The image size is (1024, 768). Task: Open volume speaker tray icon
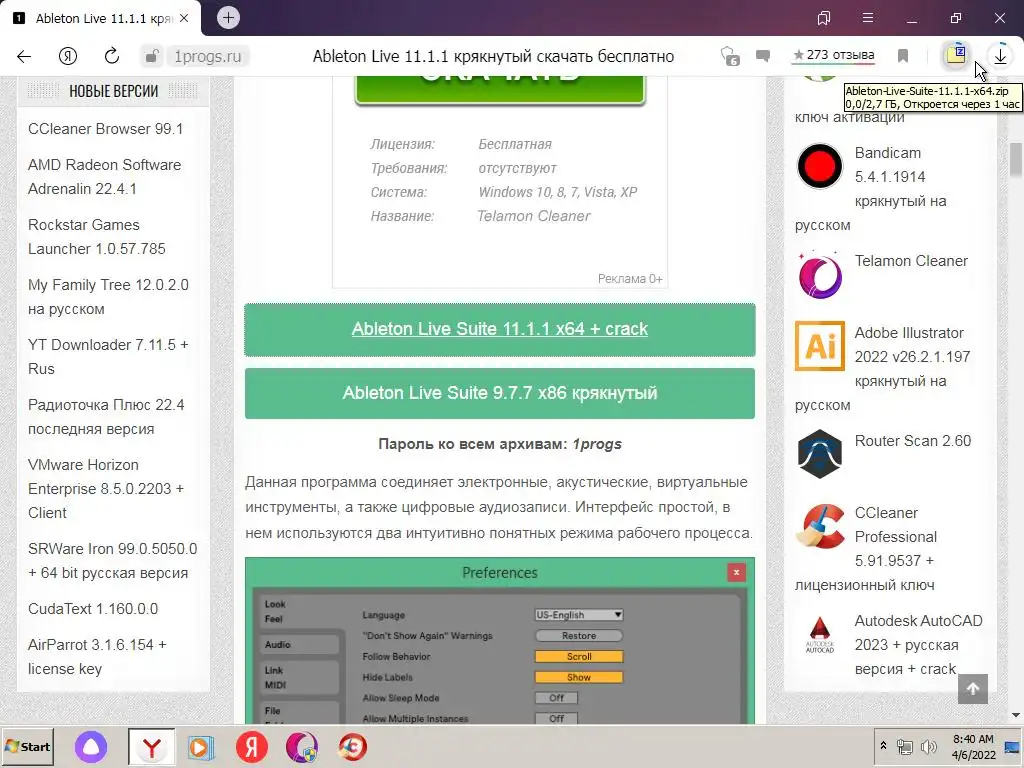(927, 746)
